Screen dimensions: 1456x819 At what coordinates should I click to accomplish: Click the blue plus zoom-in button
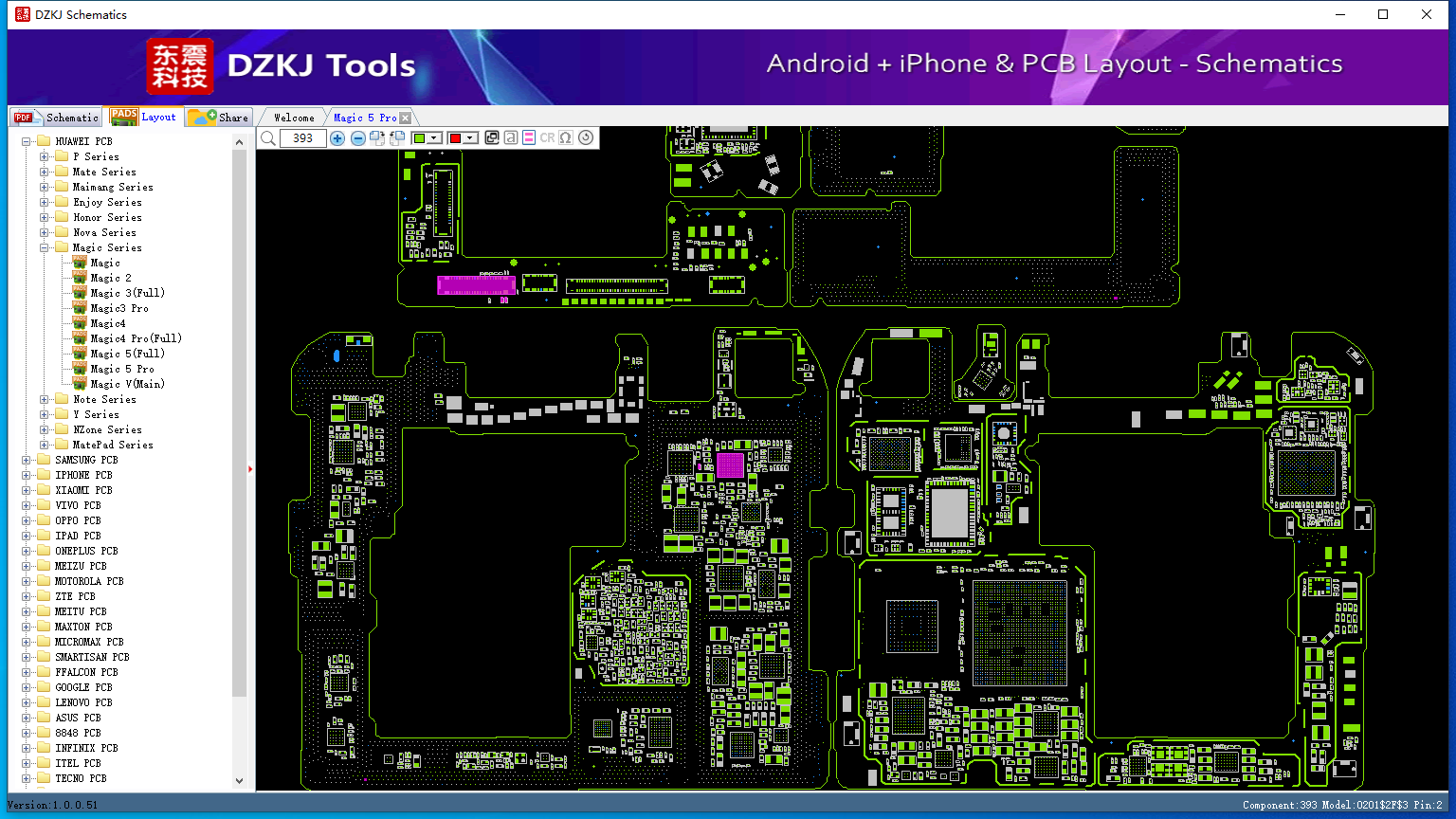(337, 138)
